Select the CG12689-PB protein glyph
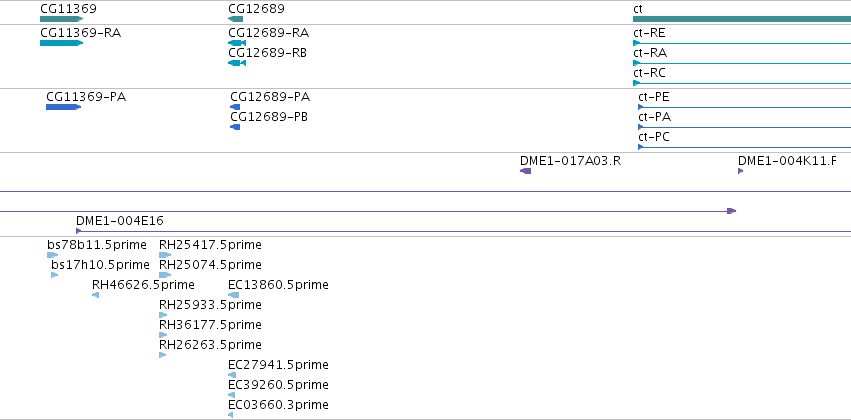 pos(235,127)
